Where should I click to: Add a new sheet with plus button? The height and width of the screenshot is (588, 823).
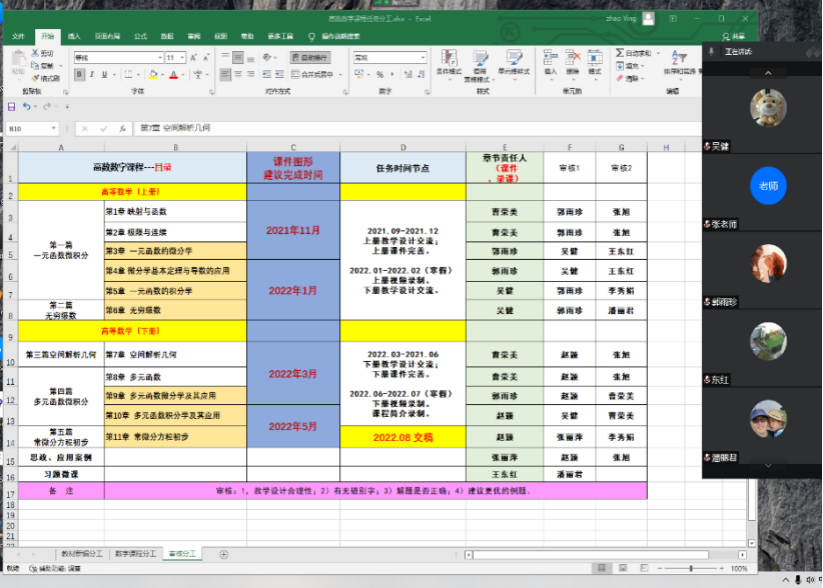(x=223, y=553)
